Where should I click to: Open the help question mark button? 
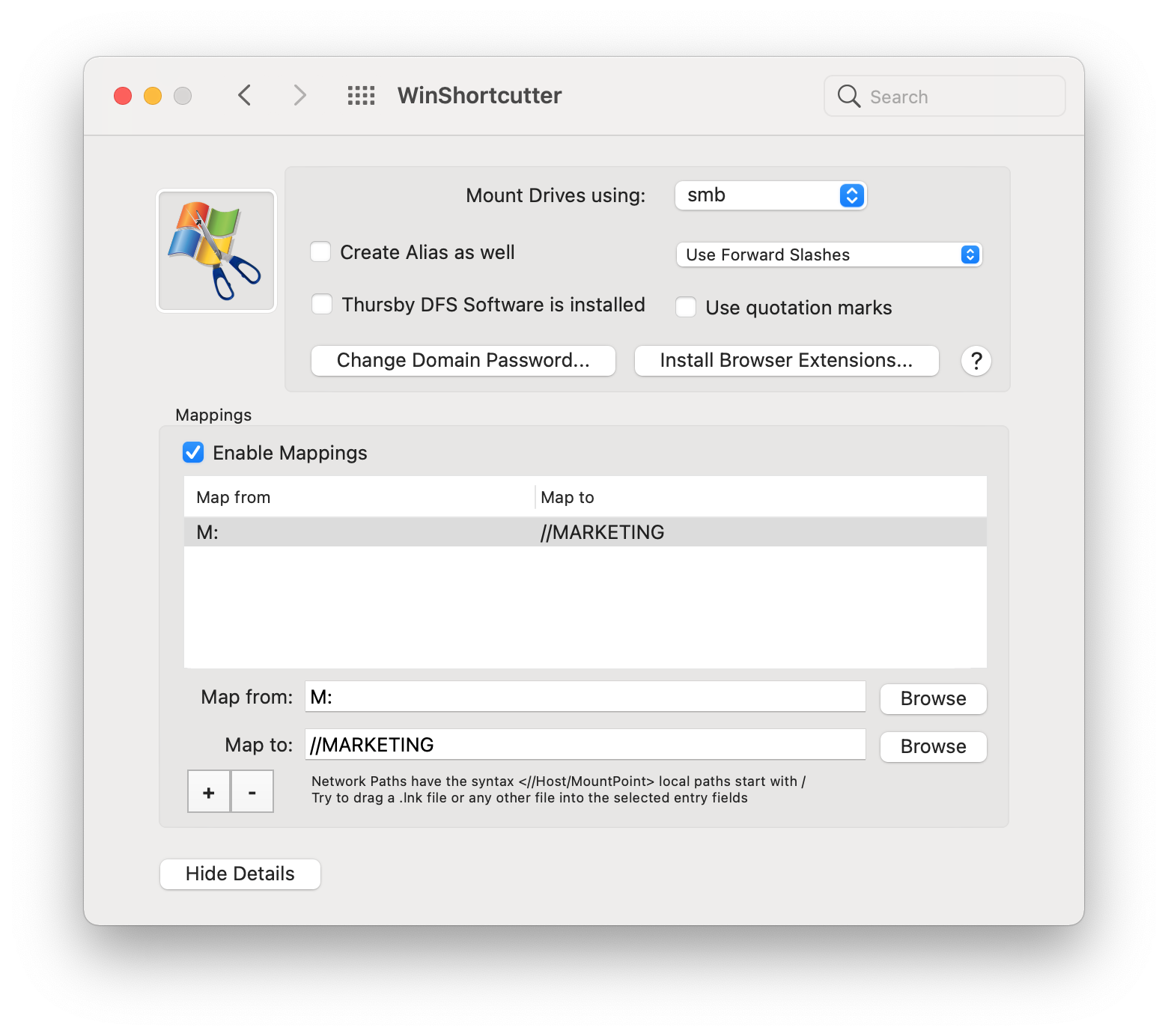[976, 361]
